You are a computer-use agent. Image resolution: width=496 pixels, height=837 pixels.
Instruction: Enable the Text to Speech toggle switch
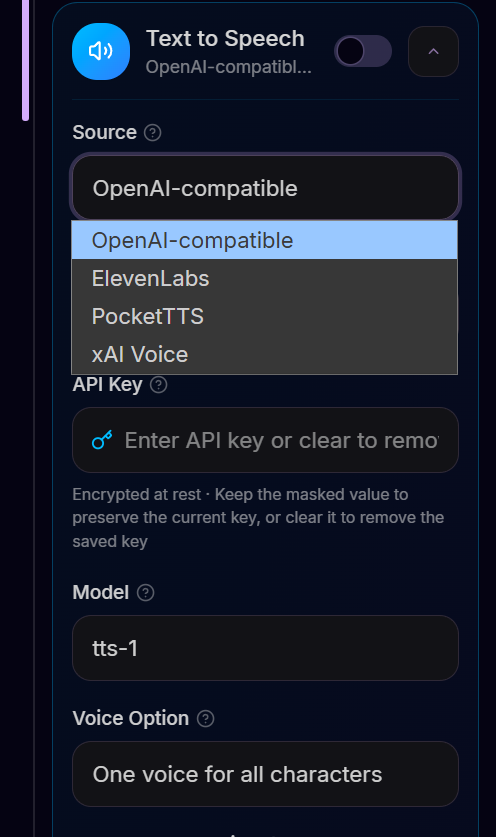[363, 51]
